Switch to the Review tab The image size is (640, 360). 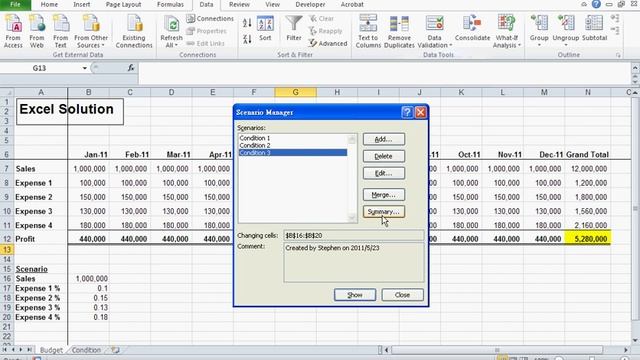click(x=239, y=4)
